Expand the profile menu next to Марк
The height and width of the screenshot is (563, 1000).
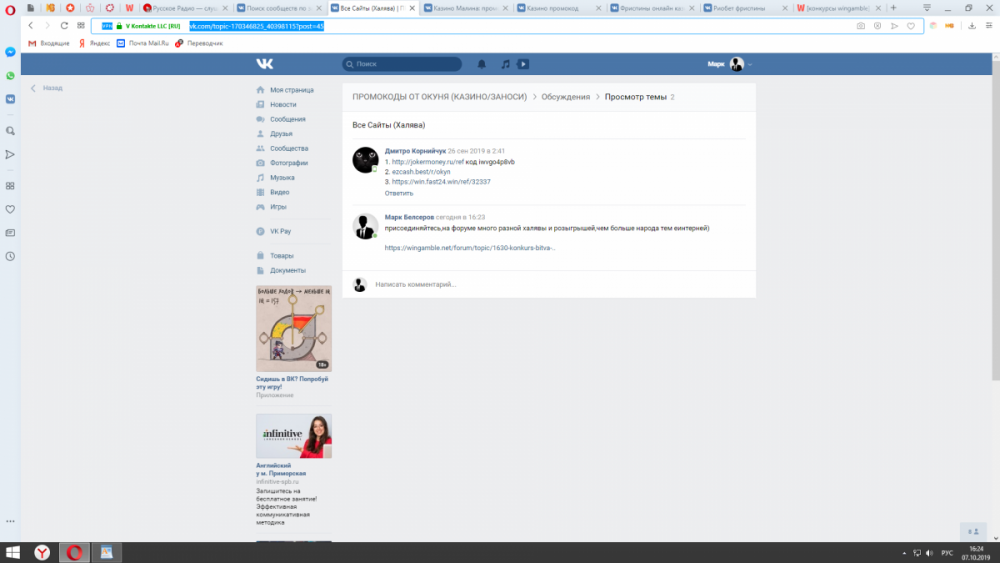coord(750,64)
